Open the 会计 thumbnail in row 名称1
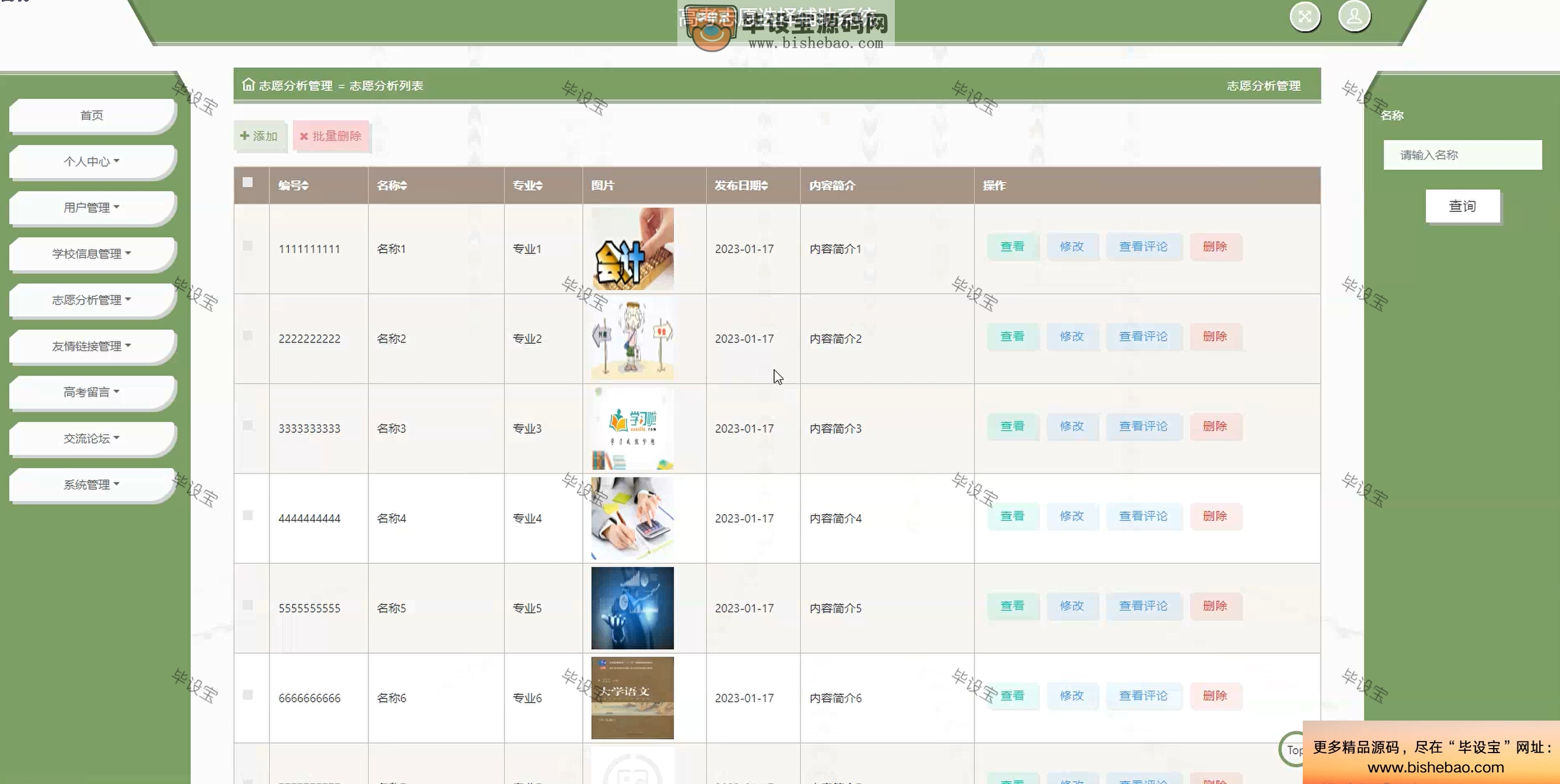Screen dimensions: 1560x784 [x=632, y=249]
